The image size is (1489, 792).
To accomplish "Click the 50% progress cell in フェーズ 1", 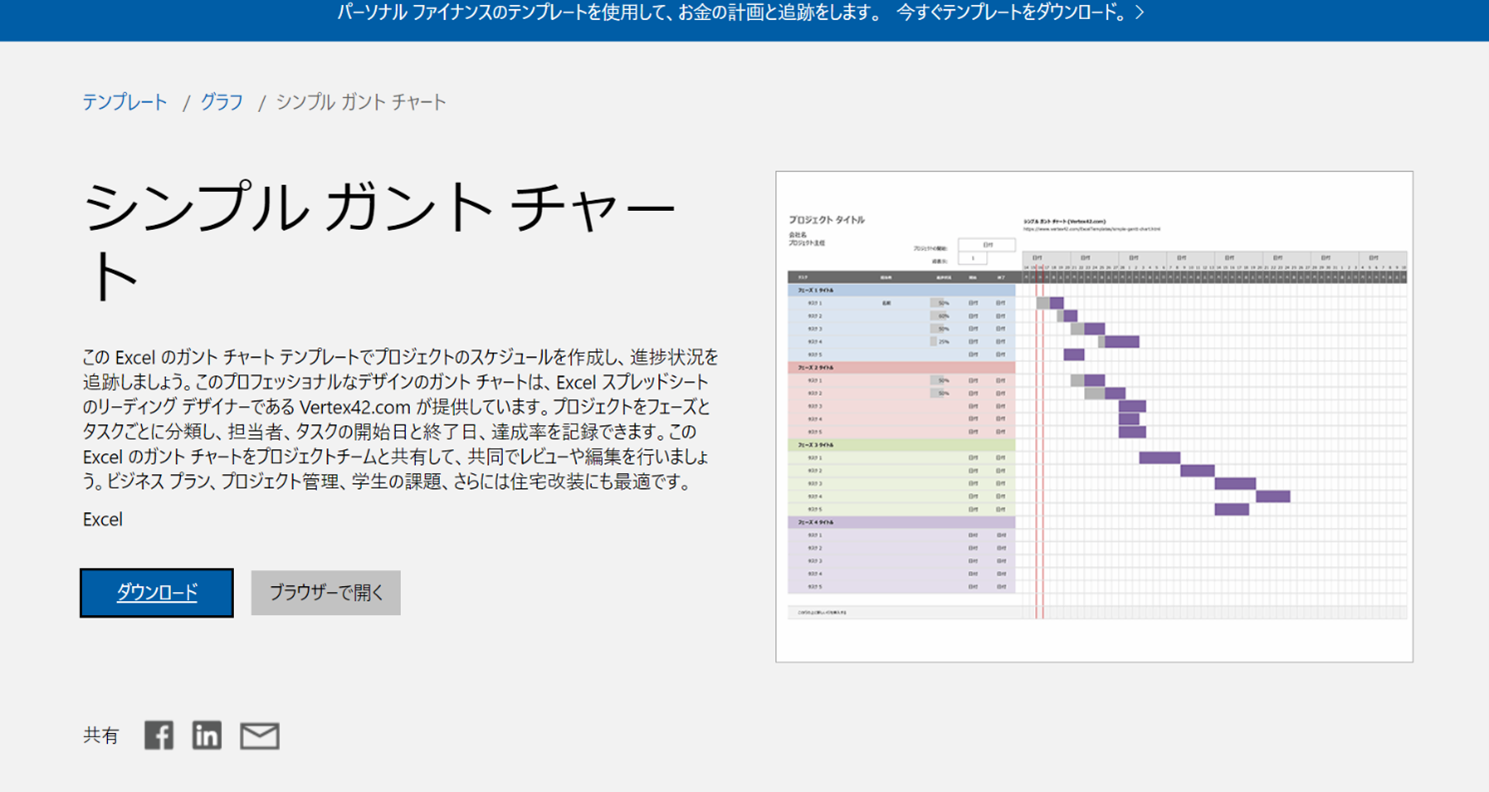I will [x=940, y=303].
